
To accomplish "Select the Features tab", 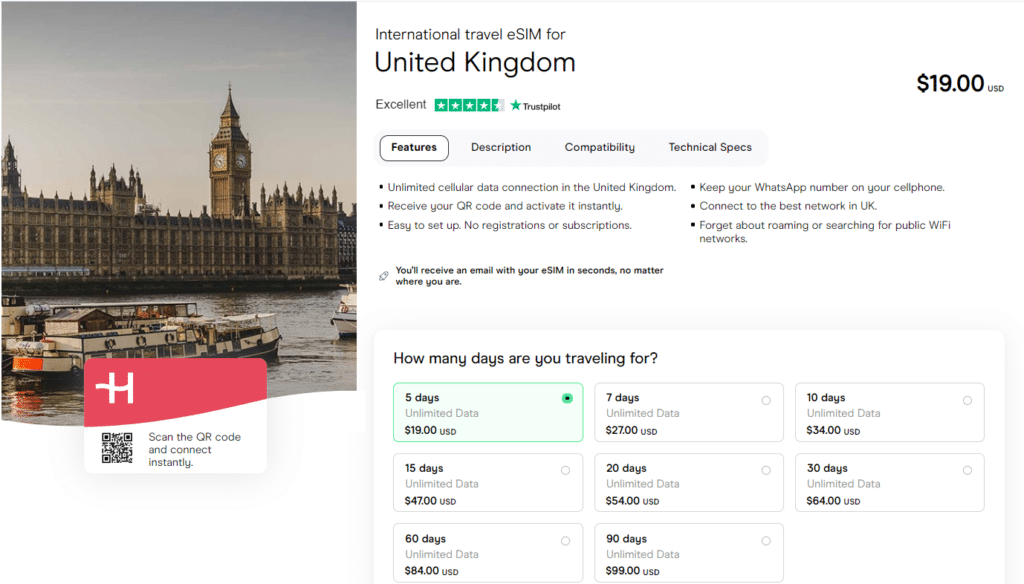I will (413, 147).
